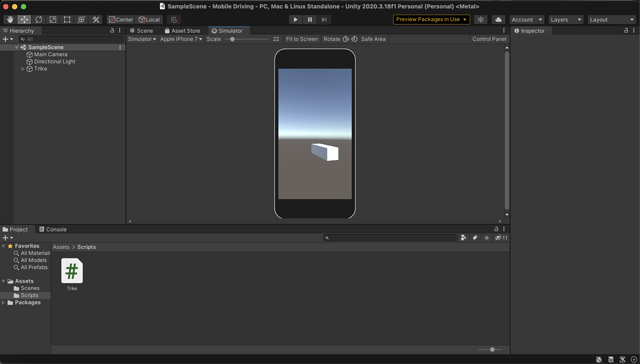Toggle grid snapping icon in toolbar
The height and width of the screenshot is (364, 640).
(174, 20)
